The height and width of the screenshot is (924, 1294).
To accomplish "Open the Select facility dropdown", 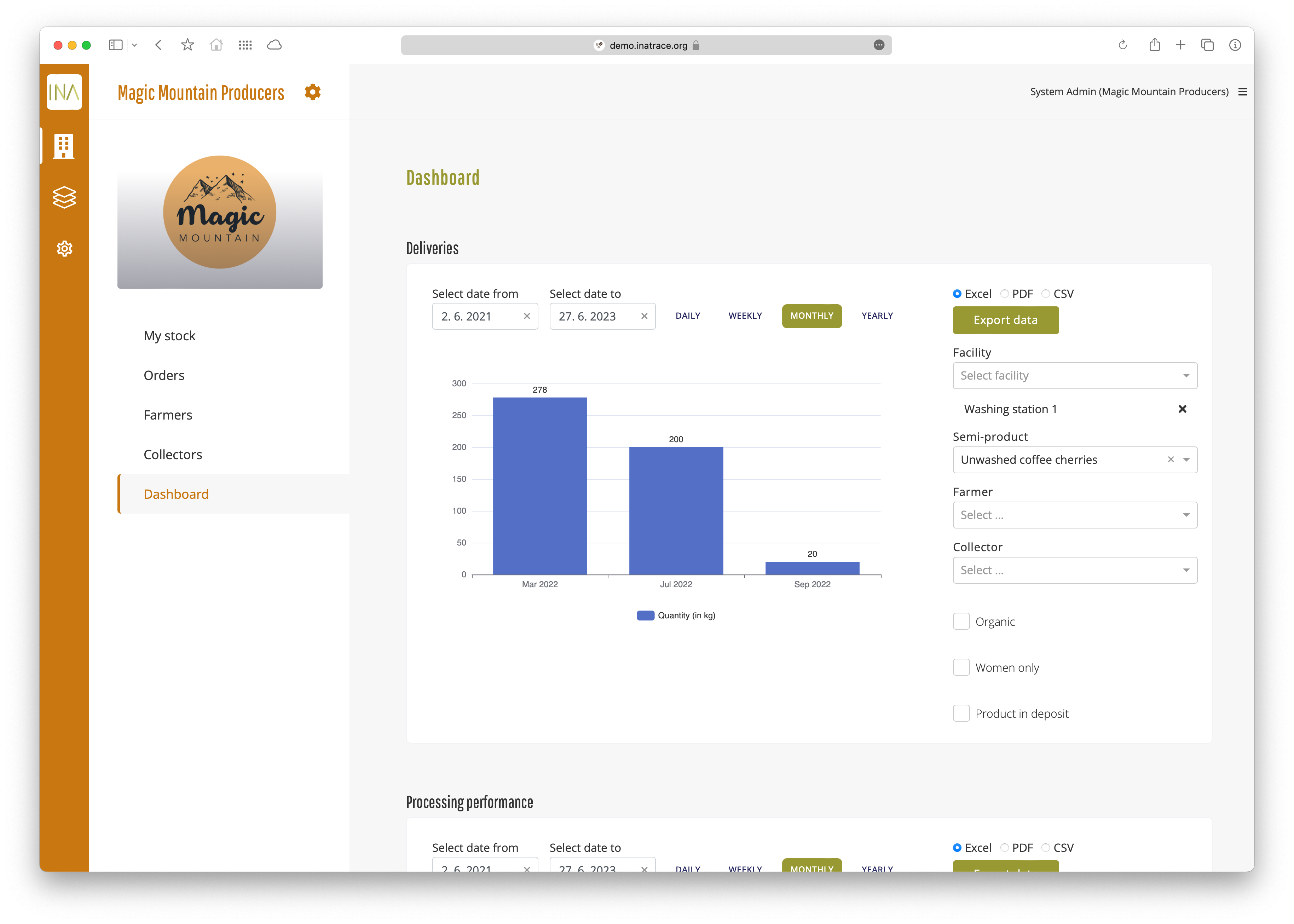I will pos(1074,376).
